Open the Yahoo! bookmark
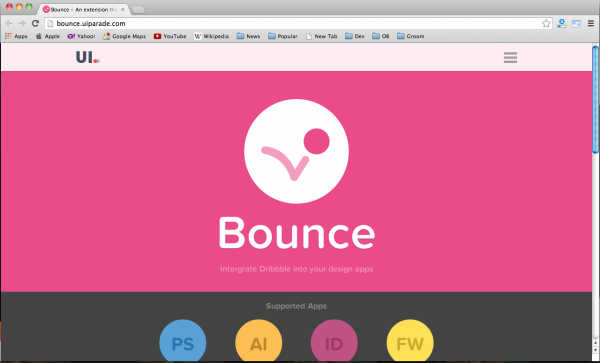600x363 pixels. [x=81, y=36]
